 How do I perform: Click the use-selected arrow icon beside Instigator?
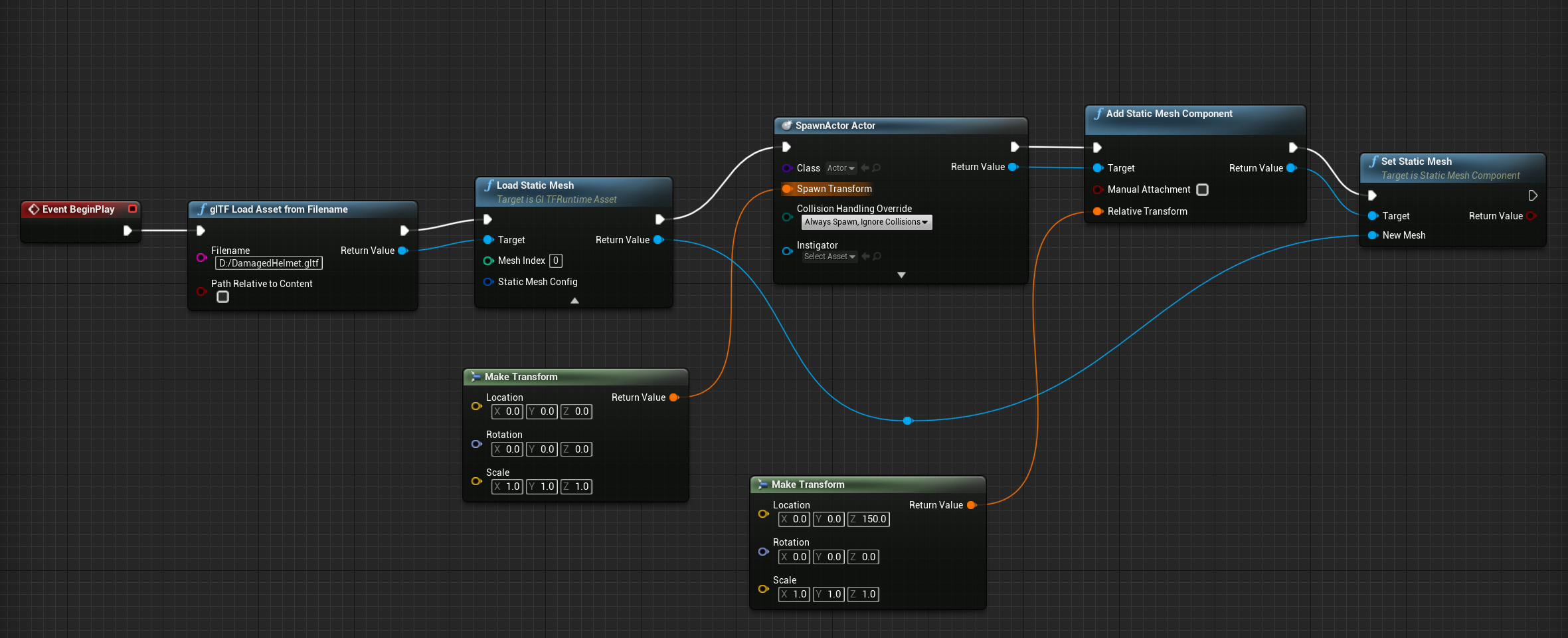coord(865,257)
